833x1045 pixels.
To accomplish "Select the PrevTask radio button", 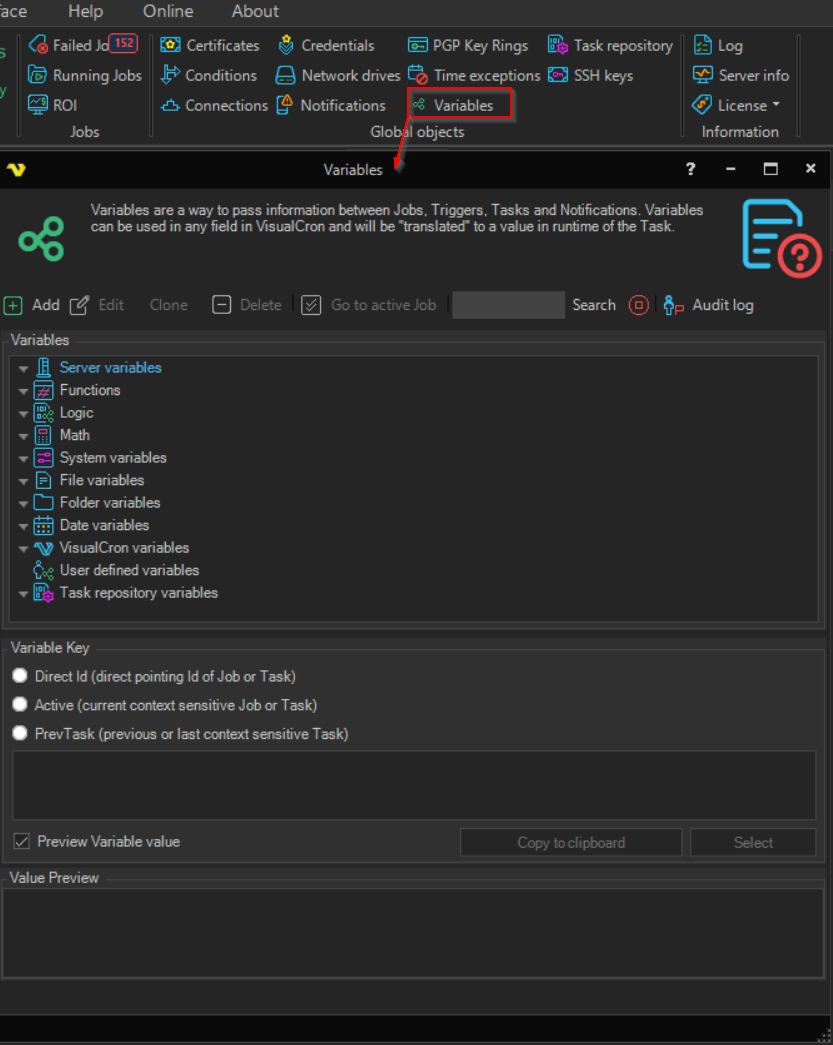I will click(x=20, y=734).
